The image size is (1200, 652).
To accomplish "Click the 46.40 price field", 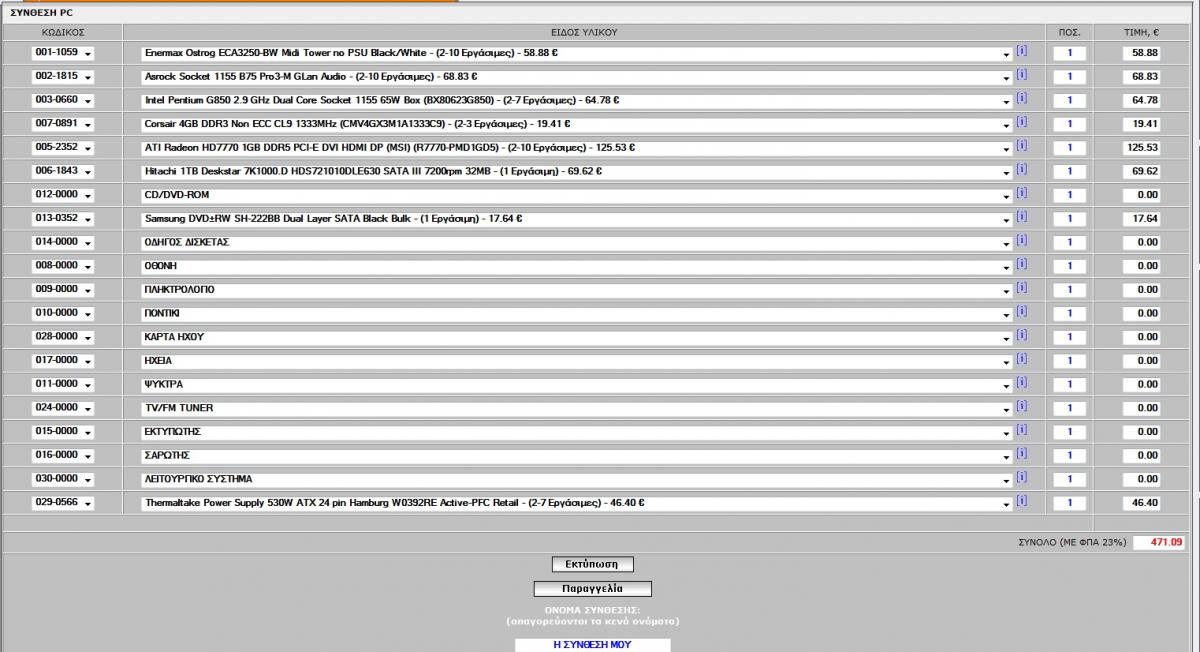I will coord(1142,503).
